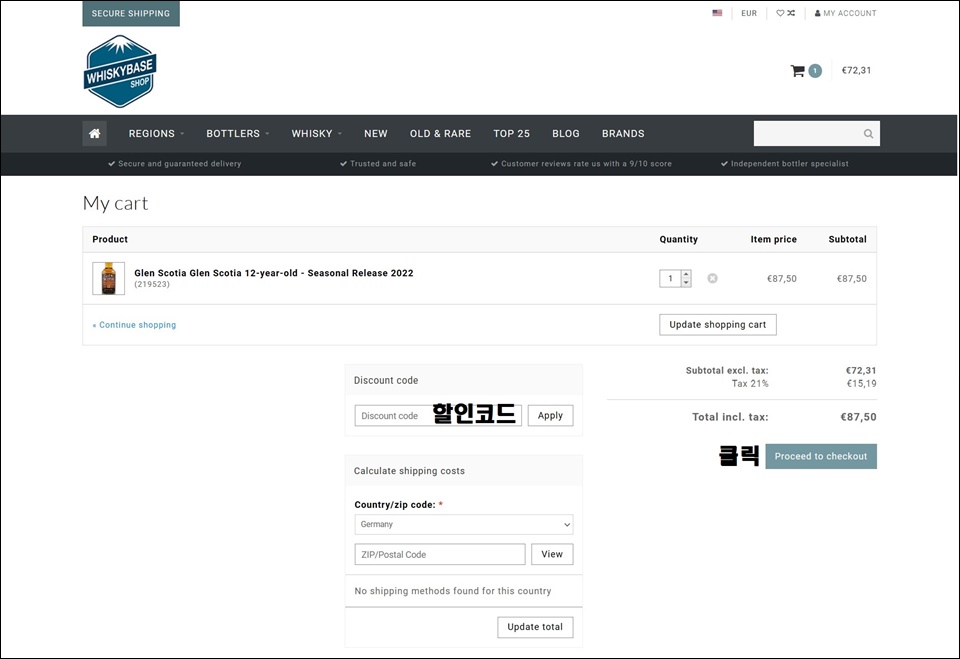Screen dimensions: 960x659
Task: Open the shopping cart icon in header
Action: click(x=797, y=71)
